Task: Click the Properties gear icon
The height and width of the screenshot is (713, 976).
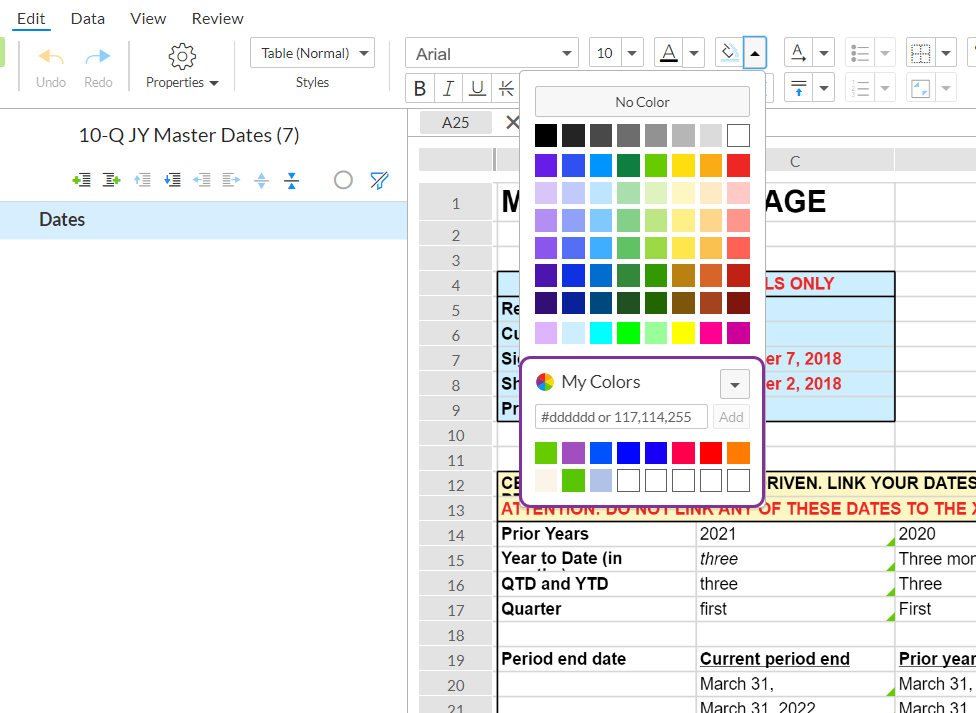Action: (181, 56)
